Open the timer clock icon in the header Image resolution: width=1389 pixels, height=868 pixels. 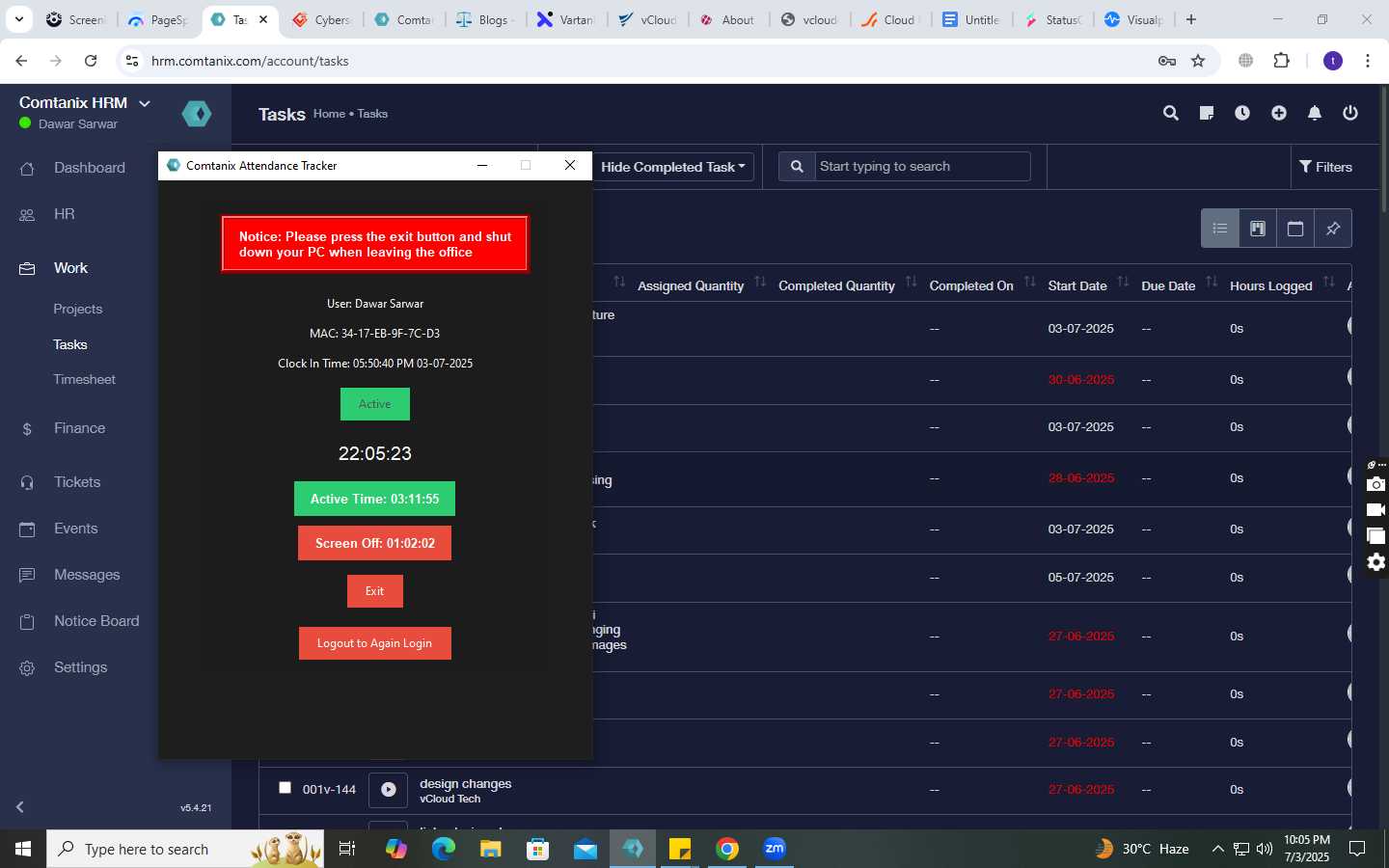1242,113
